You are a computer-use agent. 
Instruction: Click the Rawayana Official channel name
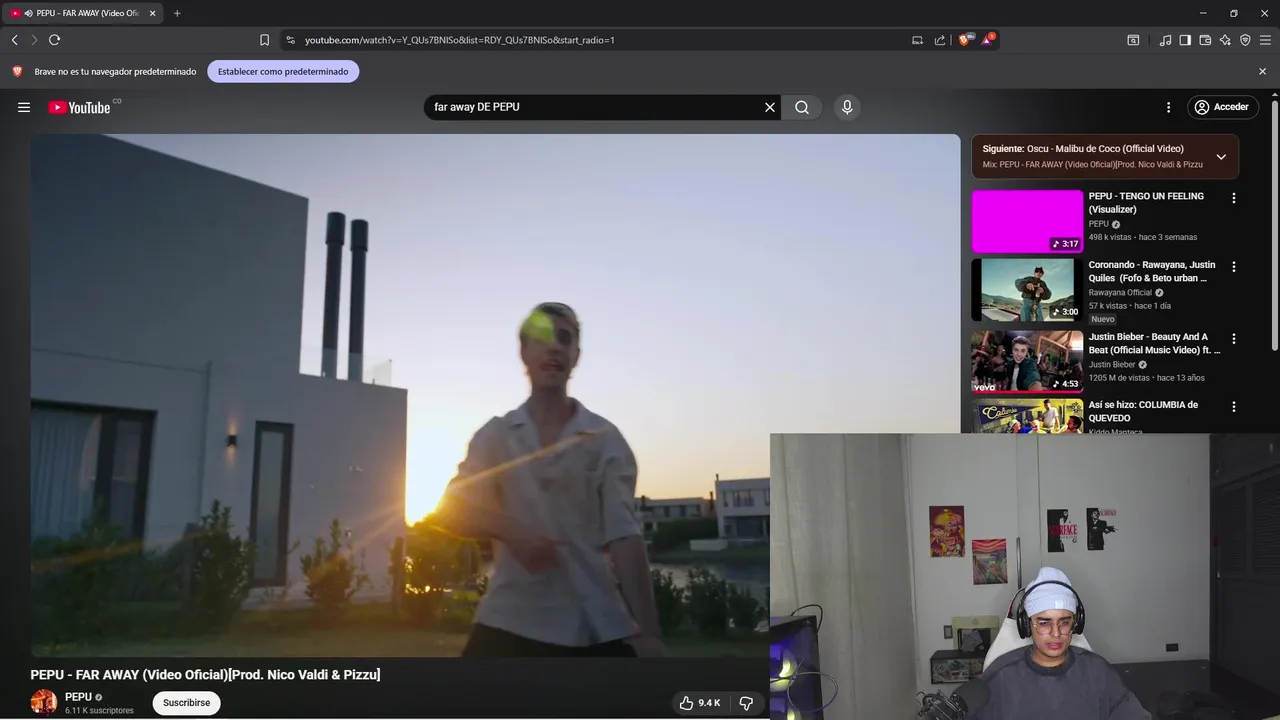[1120, 293]
